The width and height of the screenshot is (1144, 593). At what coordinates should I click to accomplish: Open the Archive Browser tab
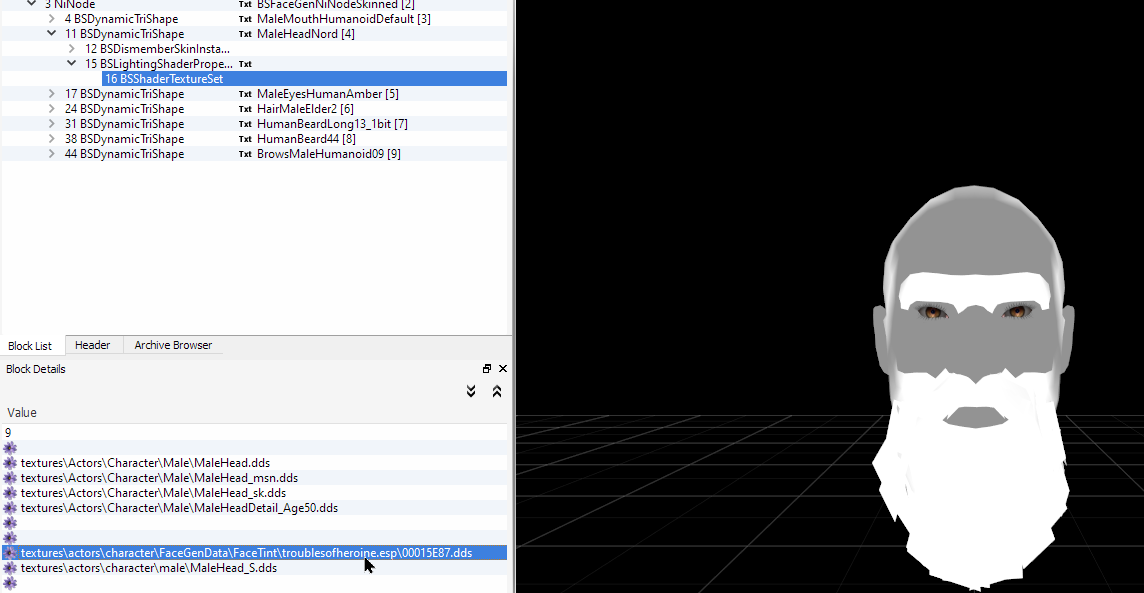point(173,345)
